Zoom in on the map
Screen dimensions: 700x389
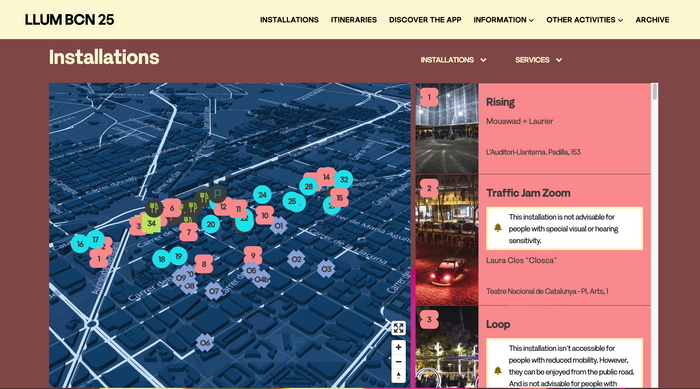click(398, 347)
